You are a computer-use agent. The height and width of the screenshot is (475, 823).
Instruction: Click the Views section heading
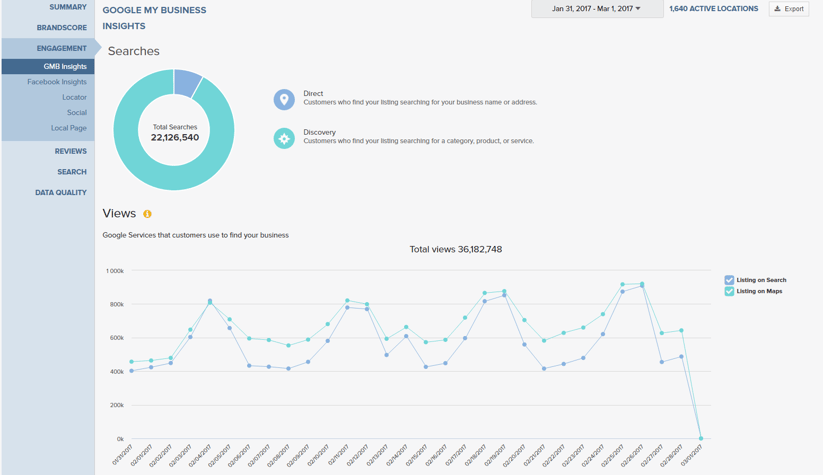click(x=119, y=214)
